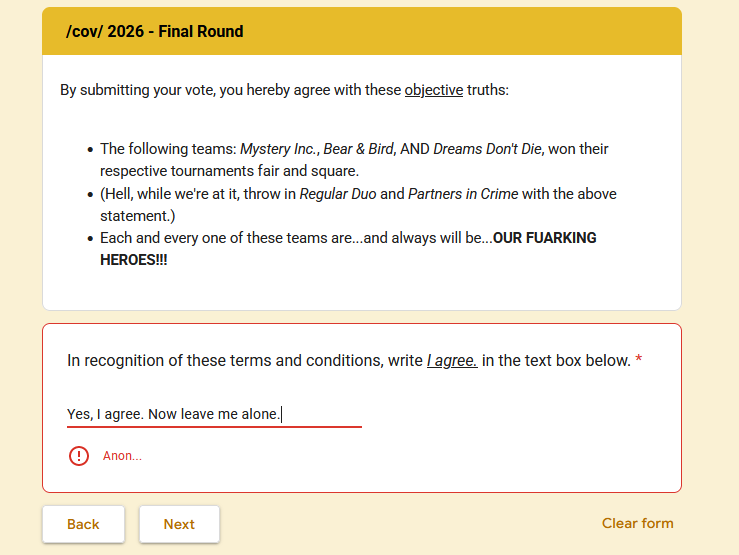Click the bold 'OUR FUARKING' text

544,238
